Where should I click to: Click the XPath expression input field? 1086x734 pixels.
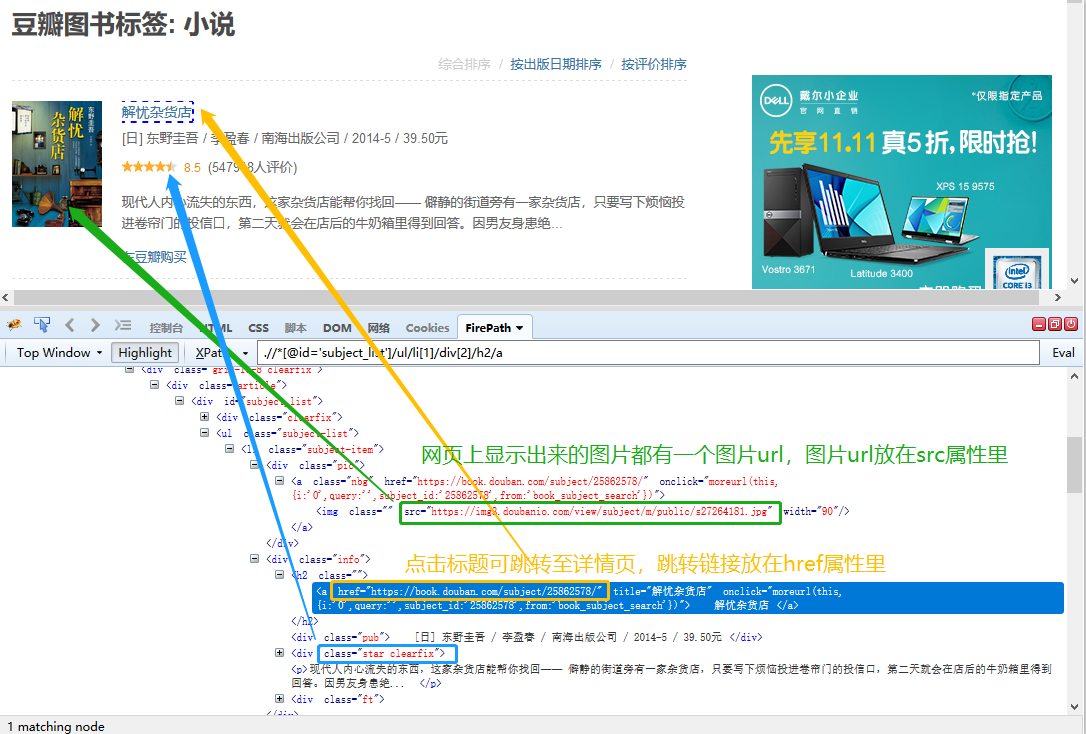[x=648, y=352]
